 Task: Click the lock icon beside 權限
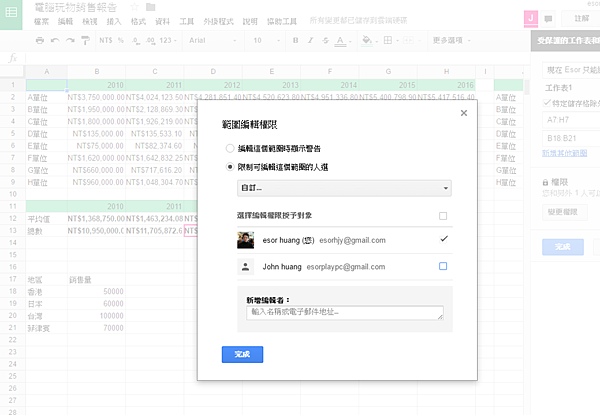545,182
